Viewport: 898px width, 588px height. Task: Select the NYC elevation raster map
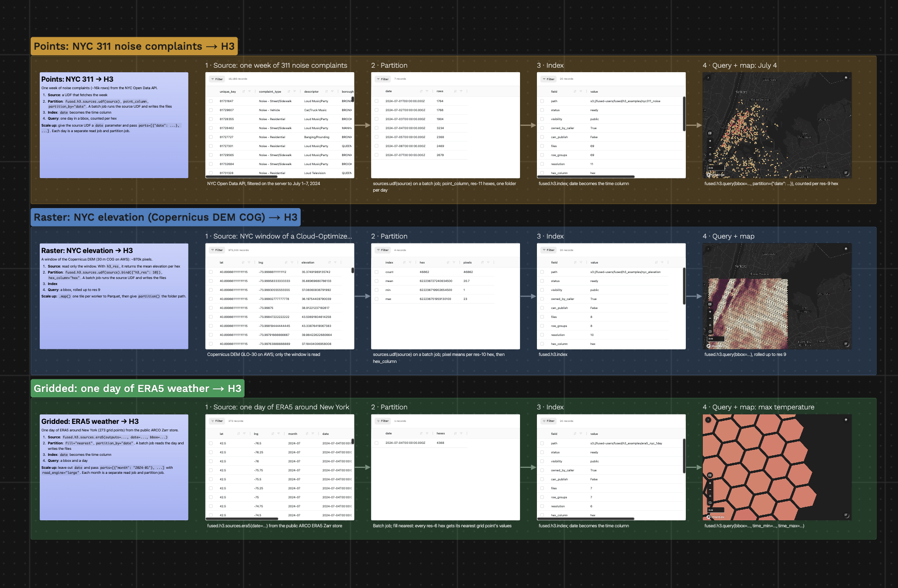[x=777, y=296]
